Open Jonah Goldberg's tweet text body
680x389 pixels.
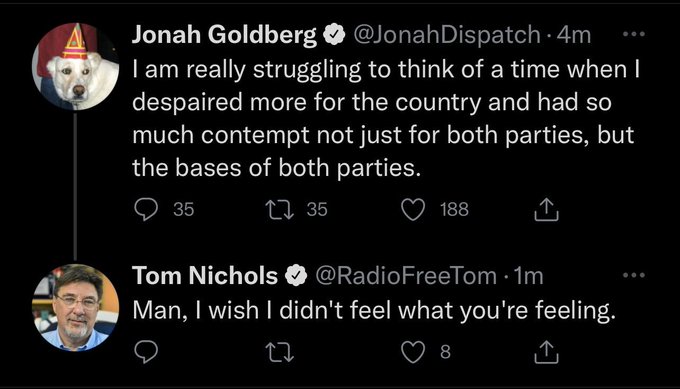386,118
